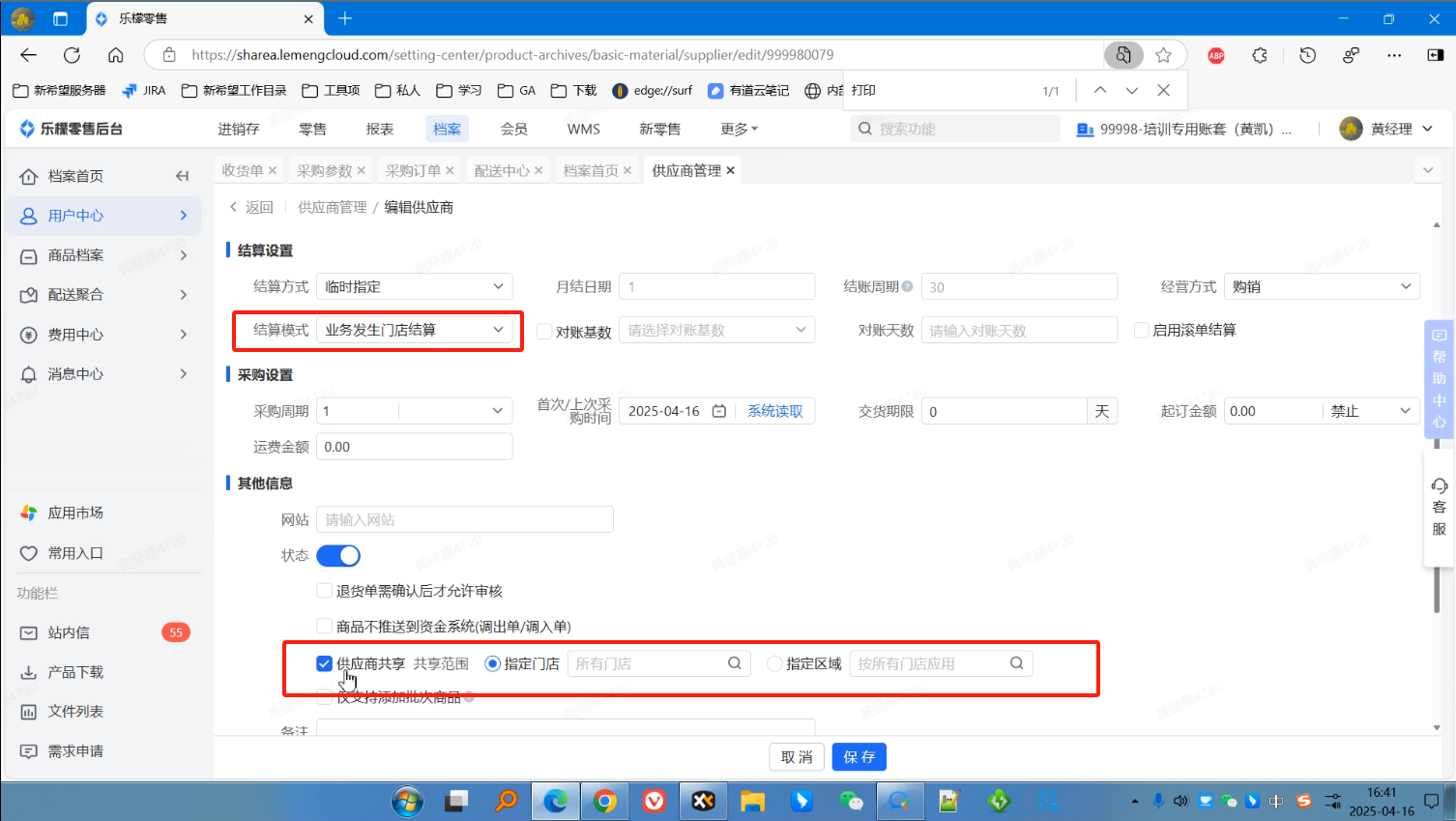Open the 结算模式 dropdown
1456x821 pixels.
coord(414,330)
